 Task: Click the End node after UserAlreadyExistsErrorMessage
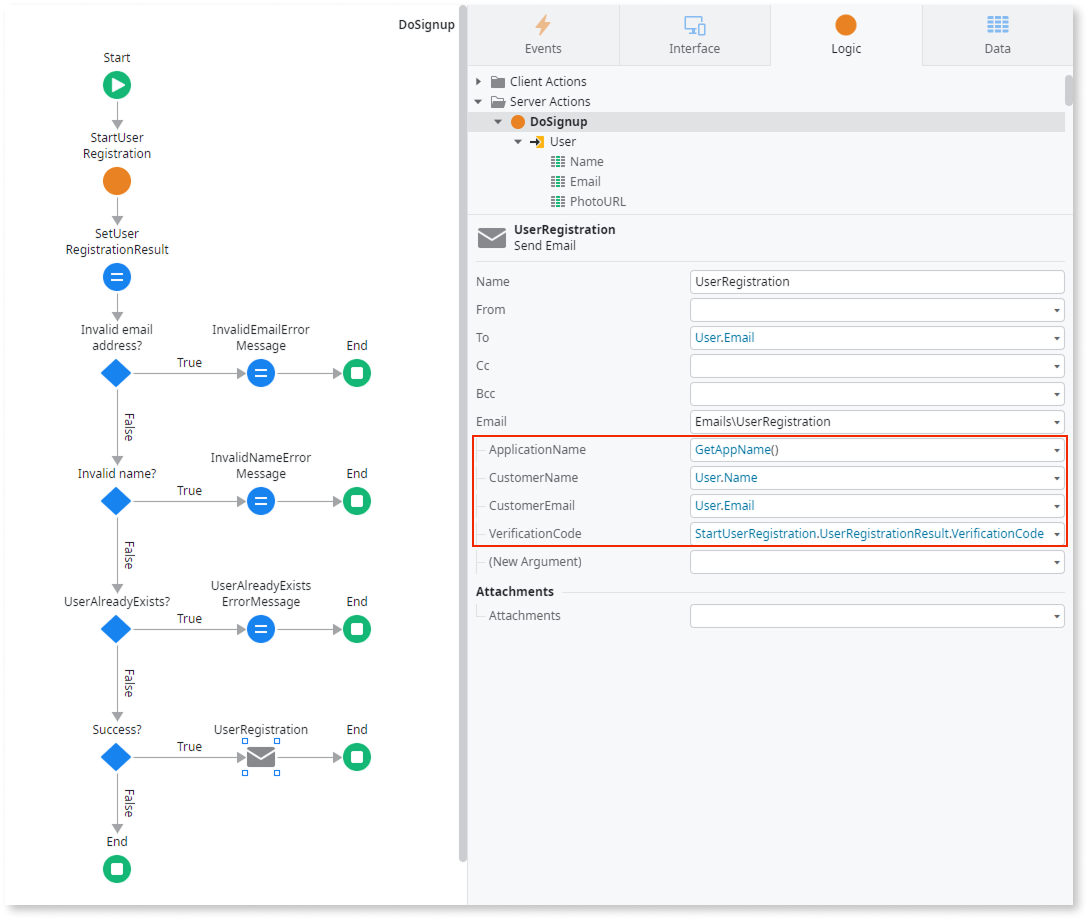[x=357, y=629]
